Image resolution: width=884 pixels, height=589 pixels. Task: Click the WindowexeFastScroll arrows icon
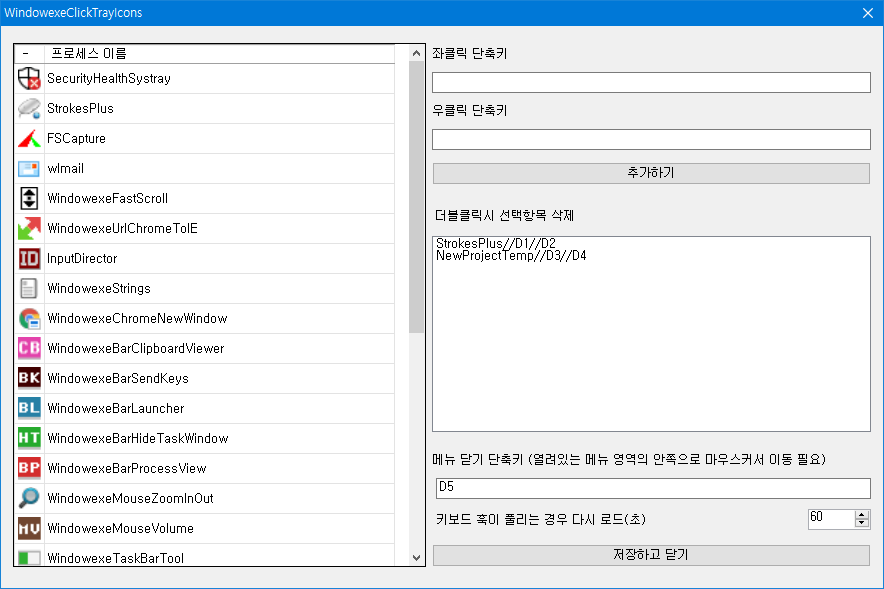(29, 198)
